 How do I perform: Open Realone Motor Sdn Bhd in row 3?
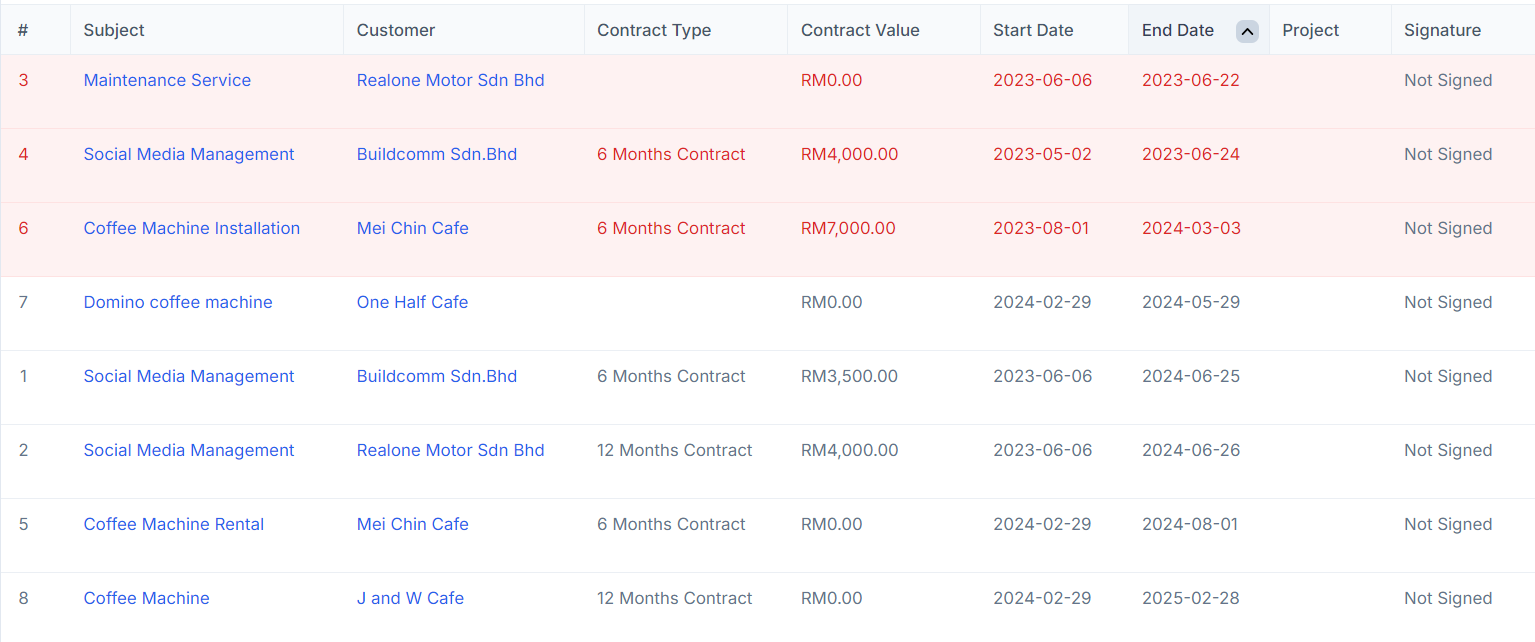click(450, 80)
